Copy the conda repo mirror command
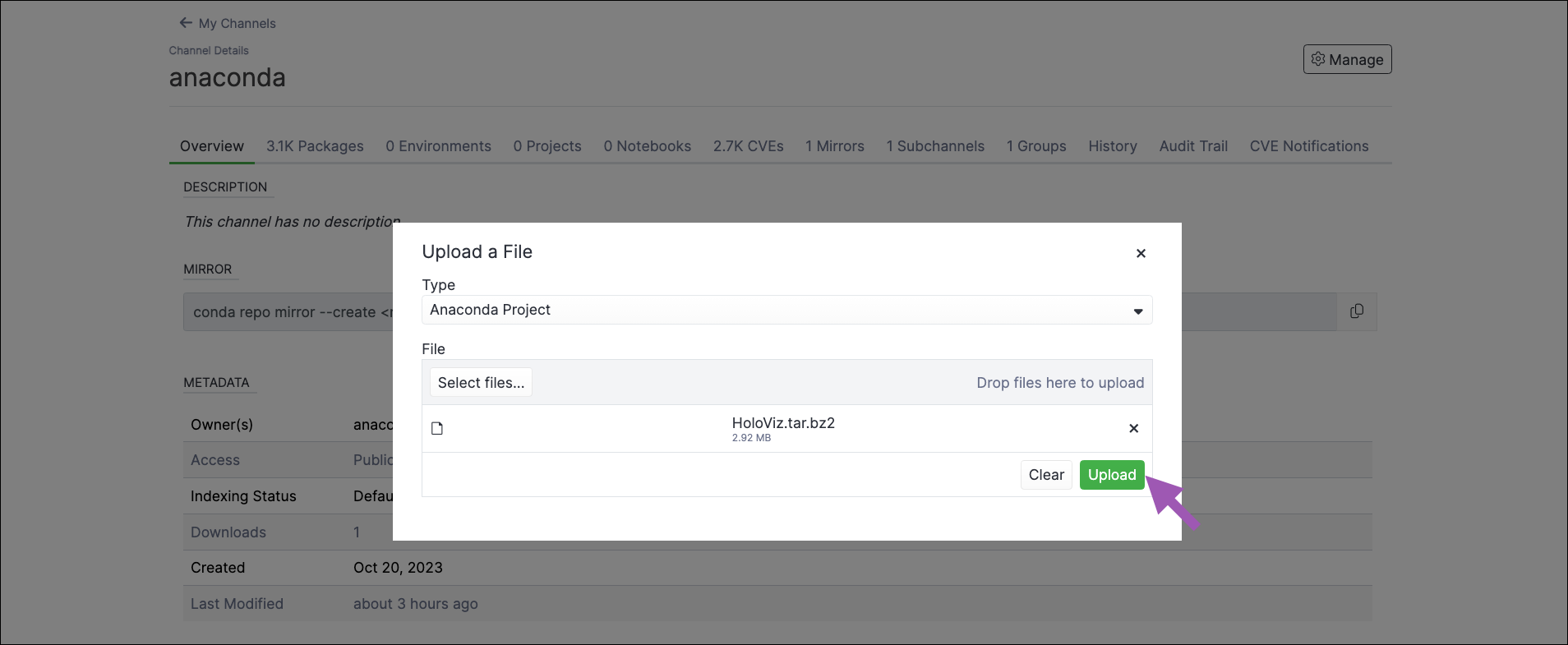The height and width of the screenshot is (645, 1568). coord(1357,311)
